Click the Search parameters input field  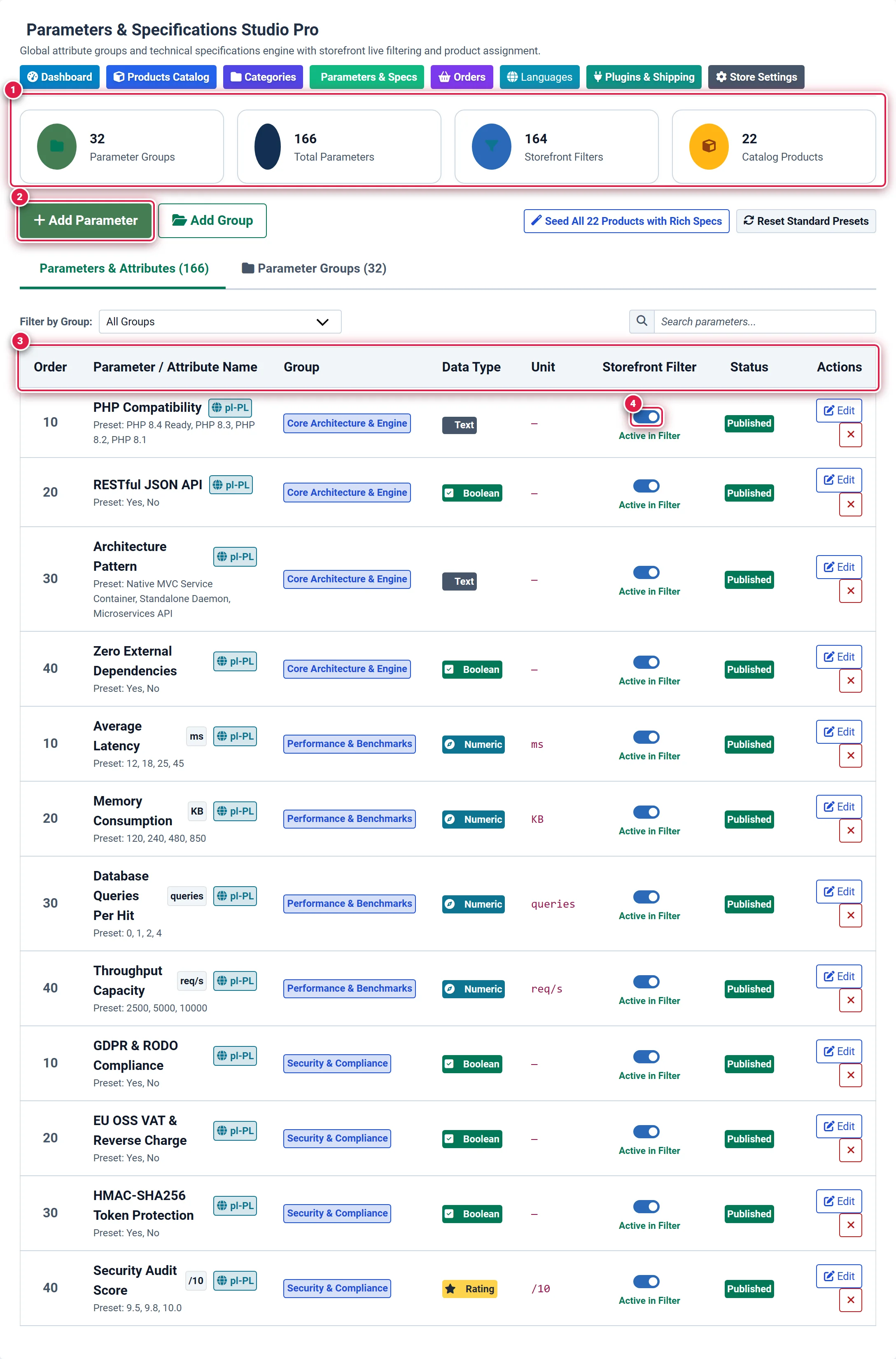(765, 321)
